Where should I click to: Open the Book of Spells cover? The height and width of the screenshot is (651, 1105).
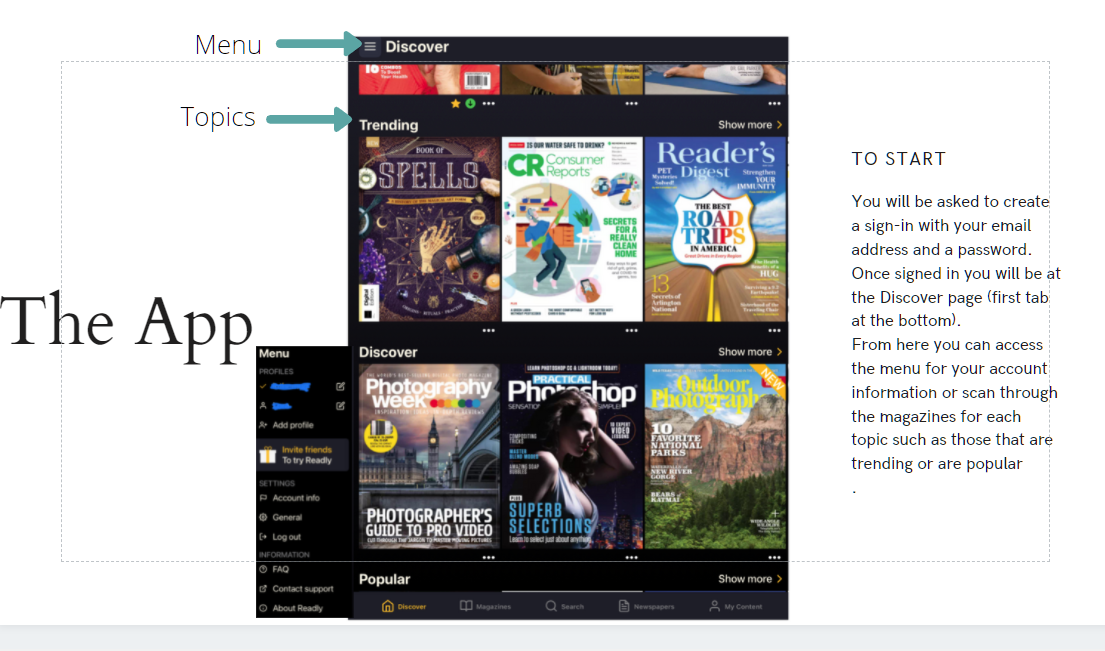click(429, 229)
